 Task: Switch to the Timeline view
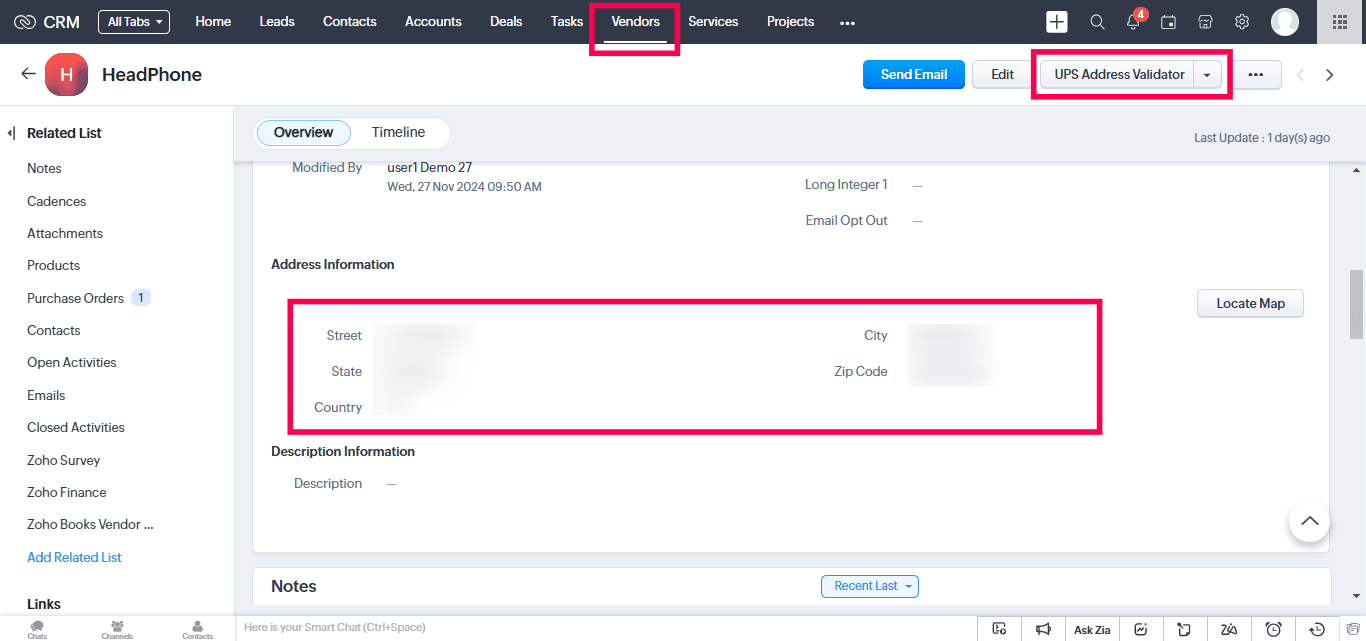tap(398, 132)
